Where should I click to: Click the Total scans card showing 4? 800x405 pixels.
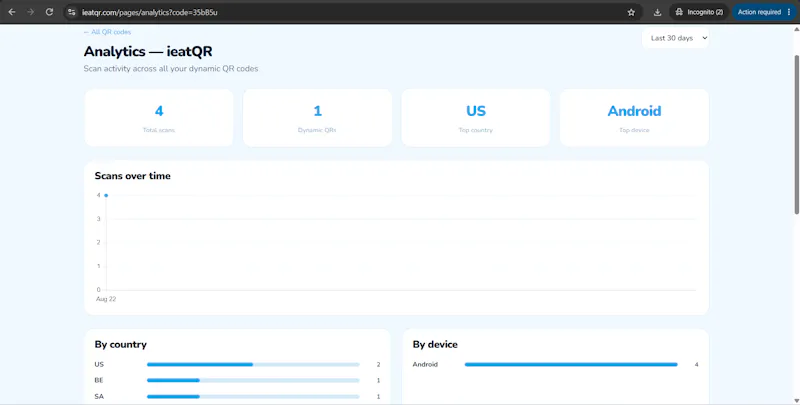pyautogui.click(x=159, y=118)
